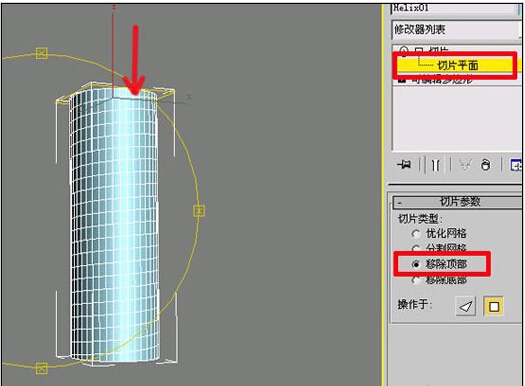Select the 移除顶部 radio button
The image size is (525, 386).
416,264
